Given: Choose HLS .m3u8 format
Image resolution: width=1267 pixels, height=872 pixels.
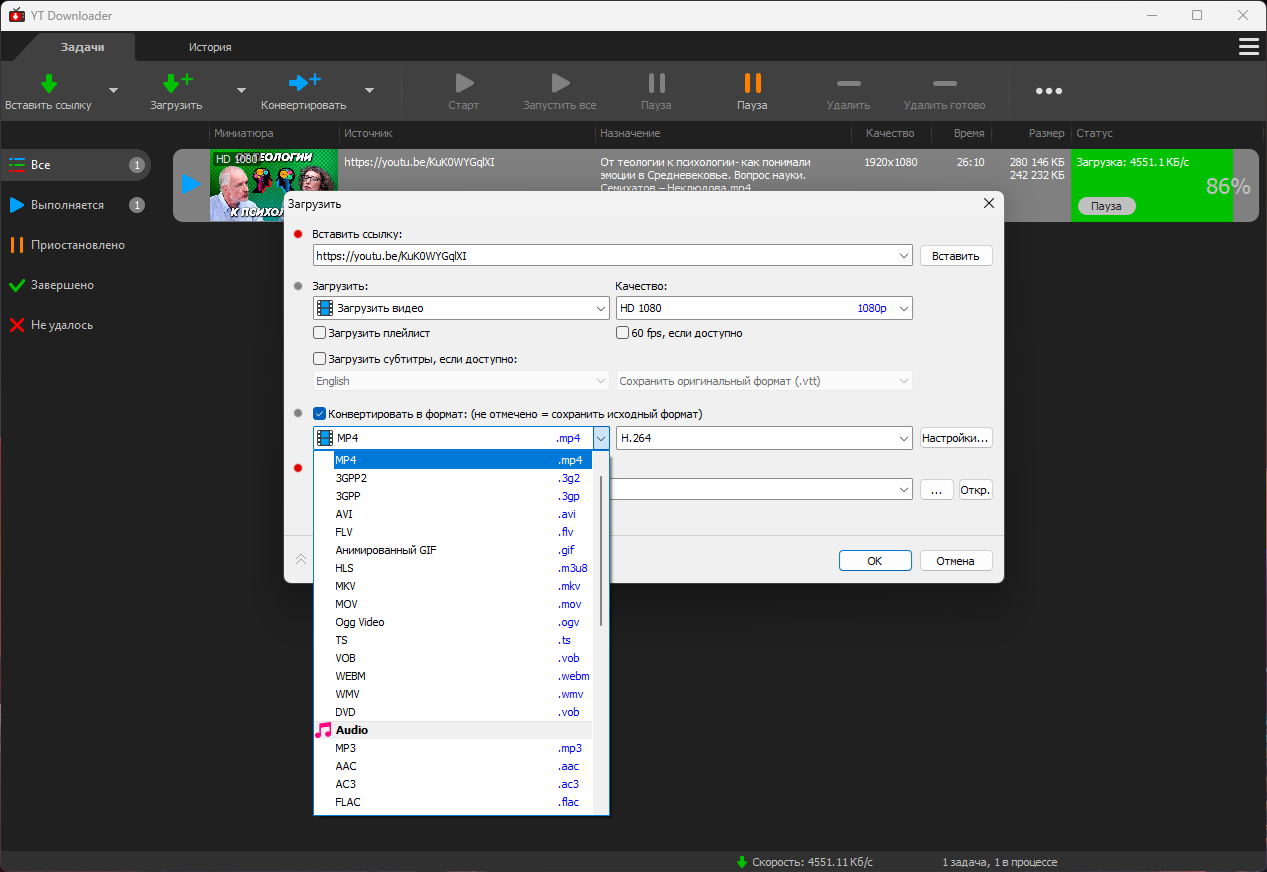Looking at the screenshot, I should pyautogui.click(x=453, y=568).
